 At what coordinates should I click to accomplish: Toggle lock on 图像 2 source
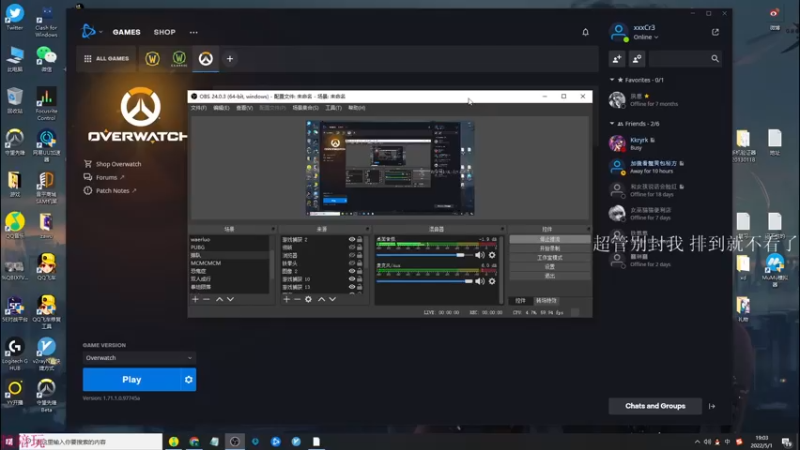360,271
